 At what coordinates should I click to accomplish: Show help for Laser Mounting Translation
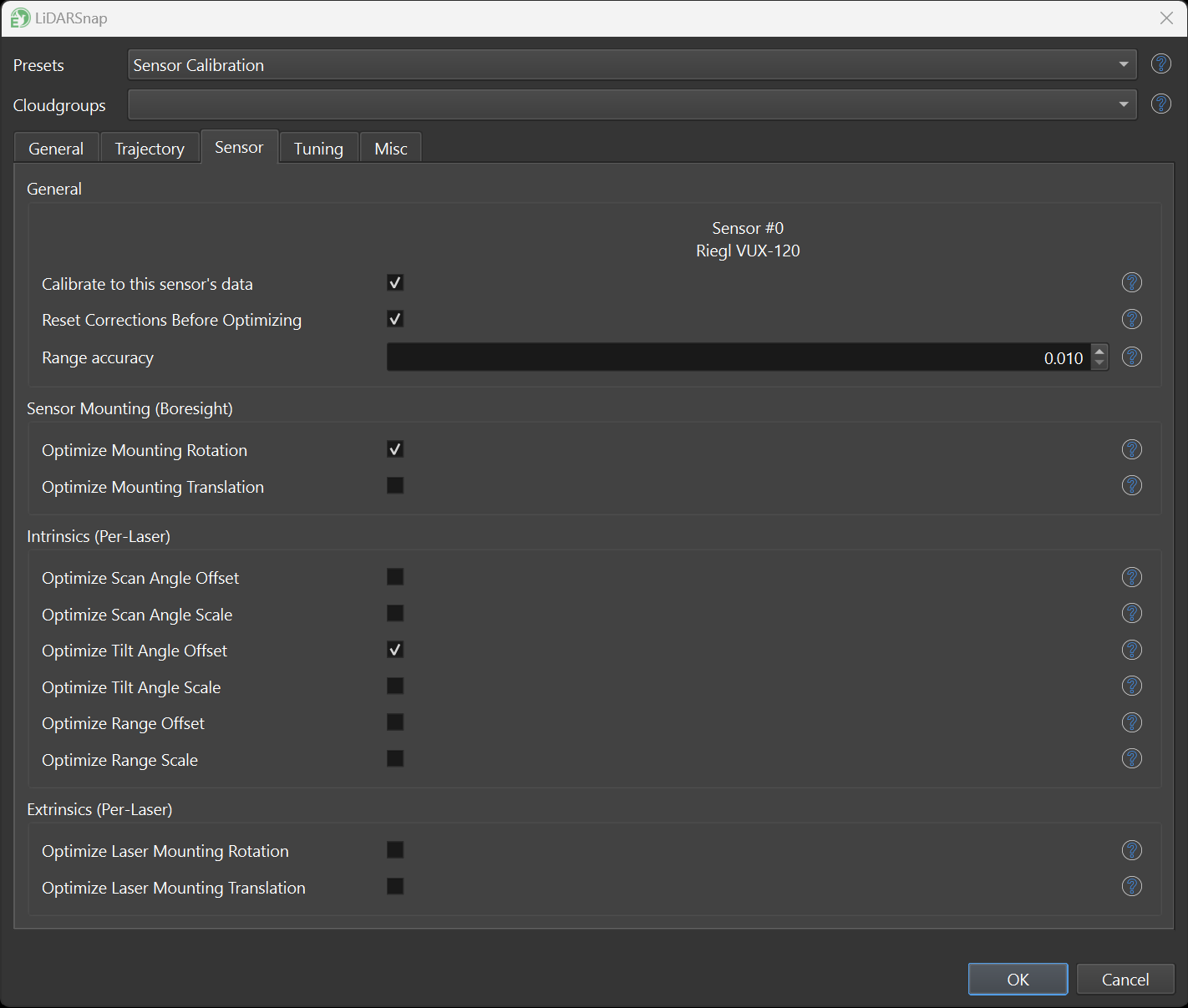[1131, 886]
